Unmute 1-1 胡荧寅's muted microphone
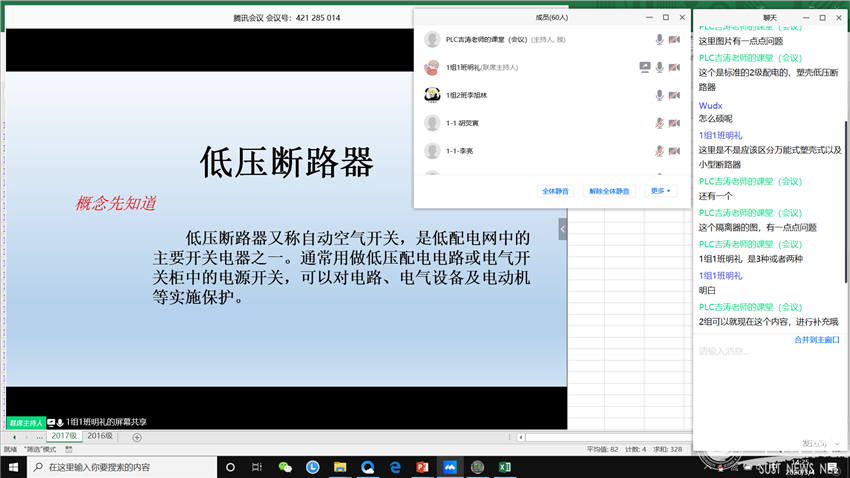 point(659,123)
